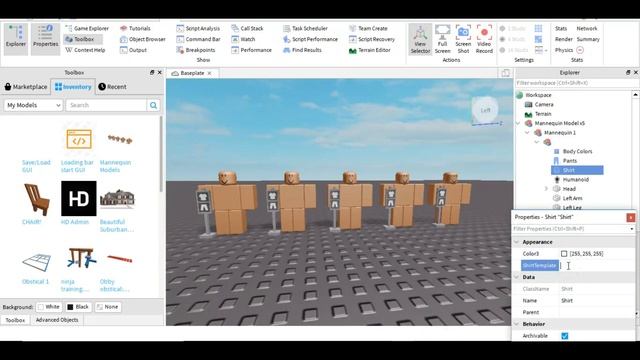
Task: Open the Watch window
Action: [x=243, y=39]
